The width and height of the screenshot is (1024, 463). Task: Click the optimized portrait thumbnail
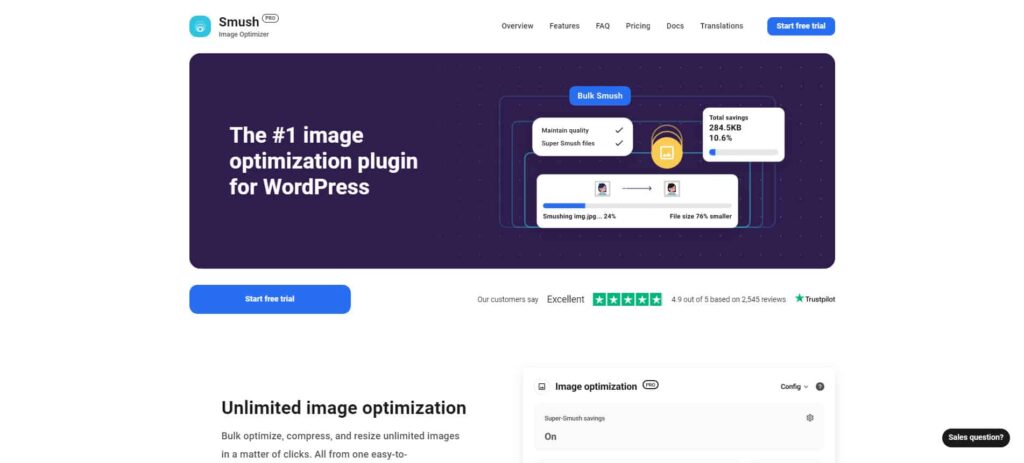click(x=671, y=189)
